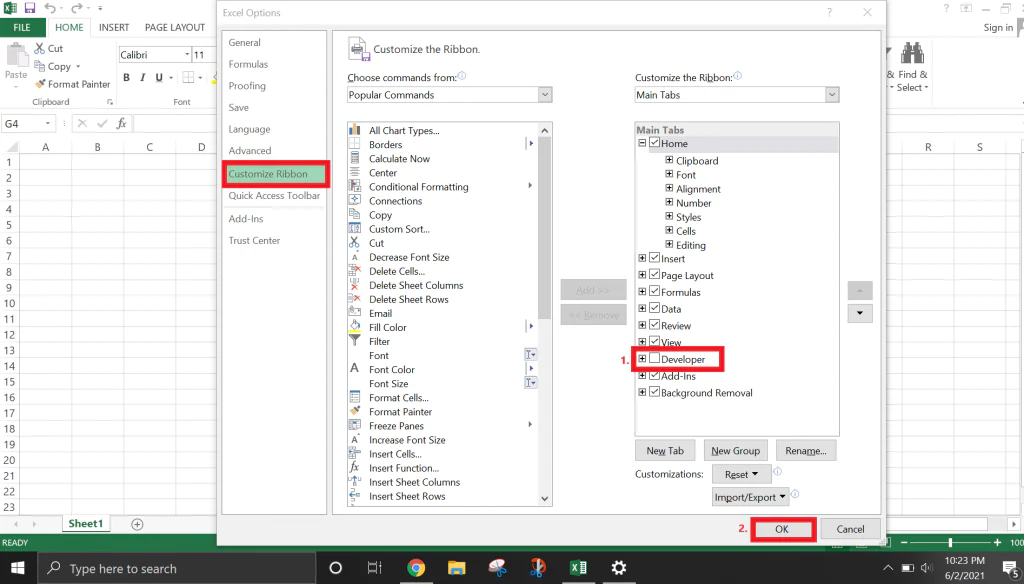Expand the Alignment group node
1024x584 pixels.
coord(669,188)
